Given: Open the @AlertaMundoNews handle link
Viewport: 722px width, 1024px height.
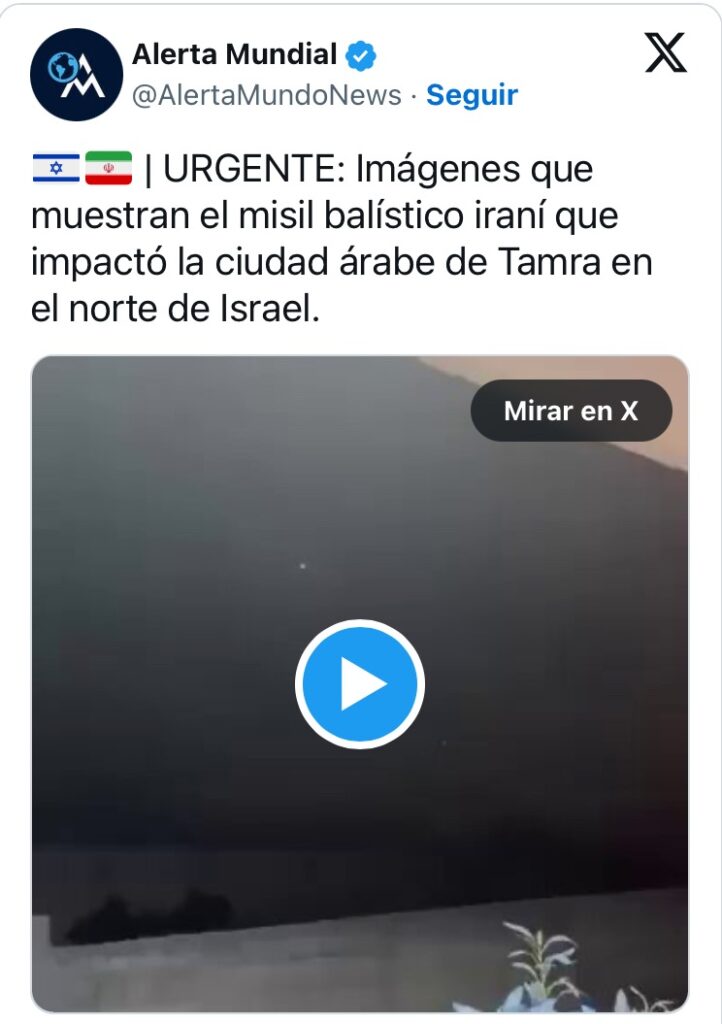Looking at the screenshot, I should 267,95.
